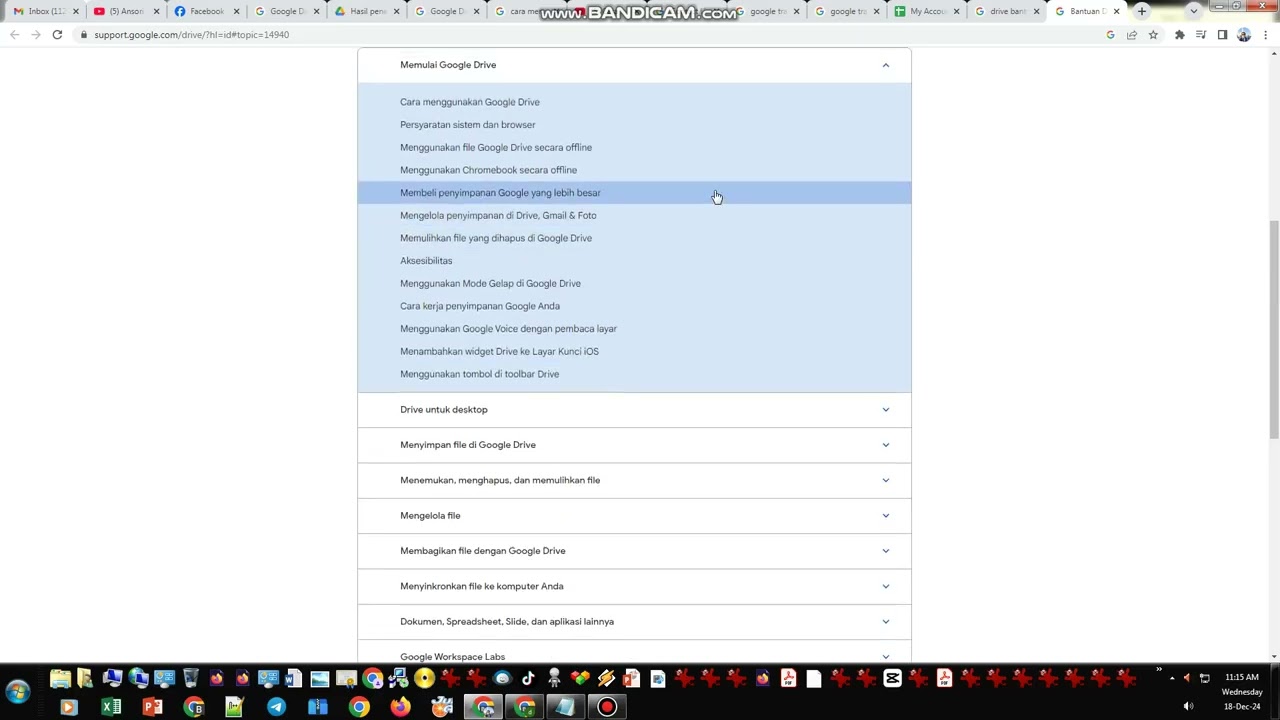Open the Windows Start orb
Image resolution: width=1280 pixels, height=720 pixels.
(x=18, y=692)
